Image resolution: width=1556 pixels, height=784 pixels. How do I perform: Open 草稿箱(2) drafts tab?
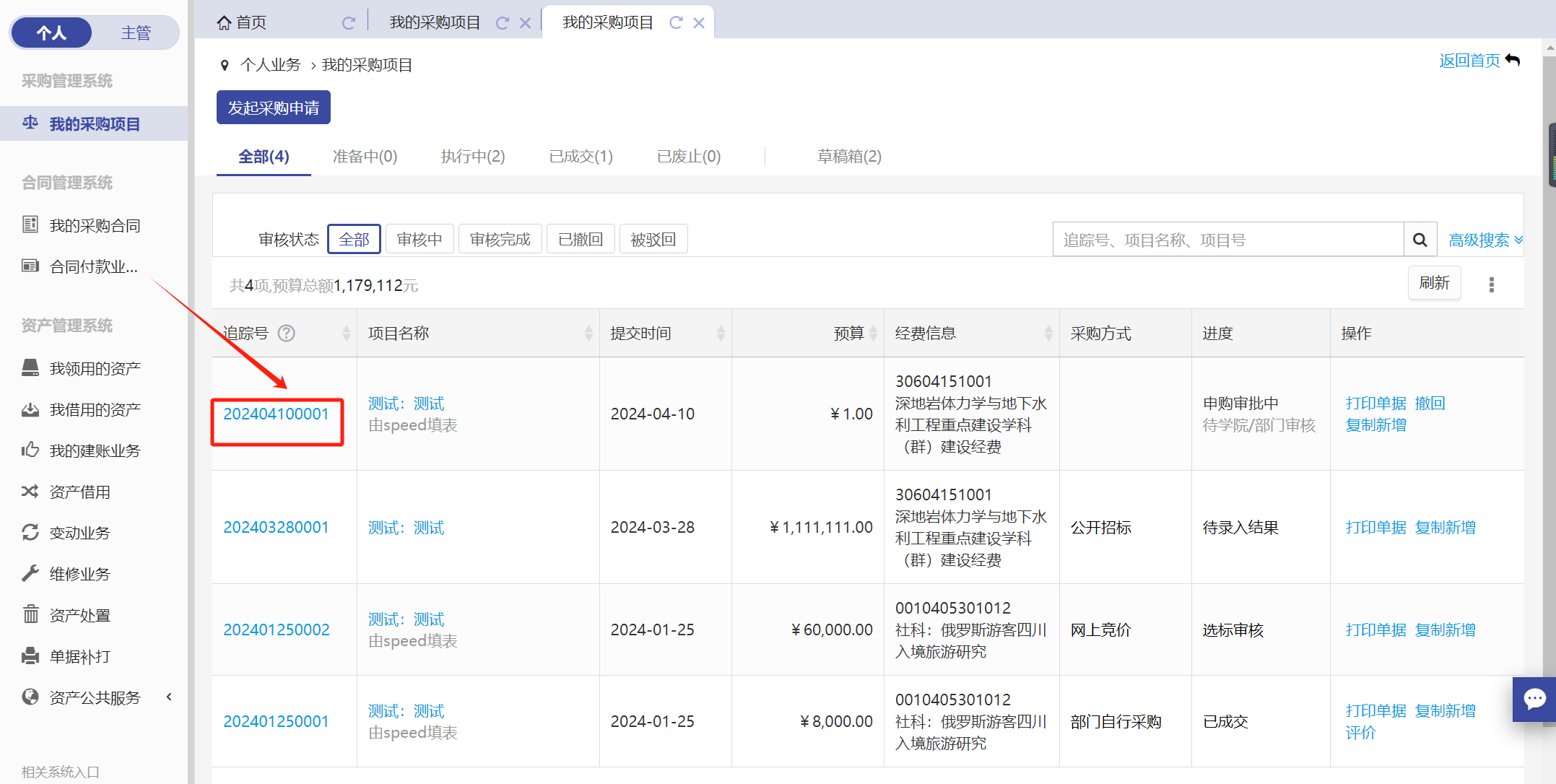click(x=849, y=157)
